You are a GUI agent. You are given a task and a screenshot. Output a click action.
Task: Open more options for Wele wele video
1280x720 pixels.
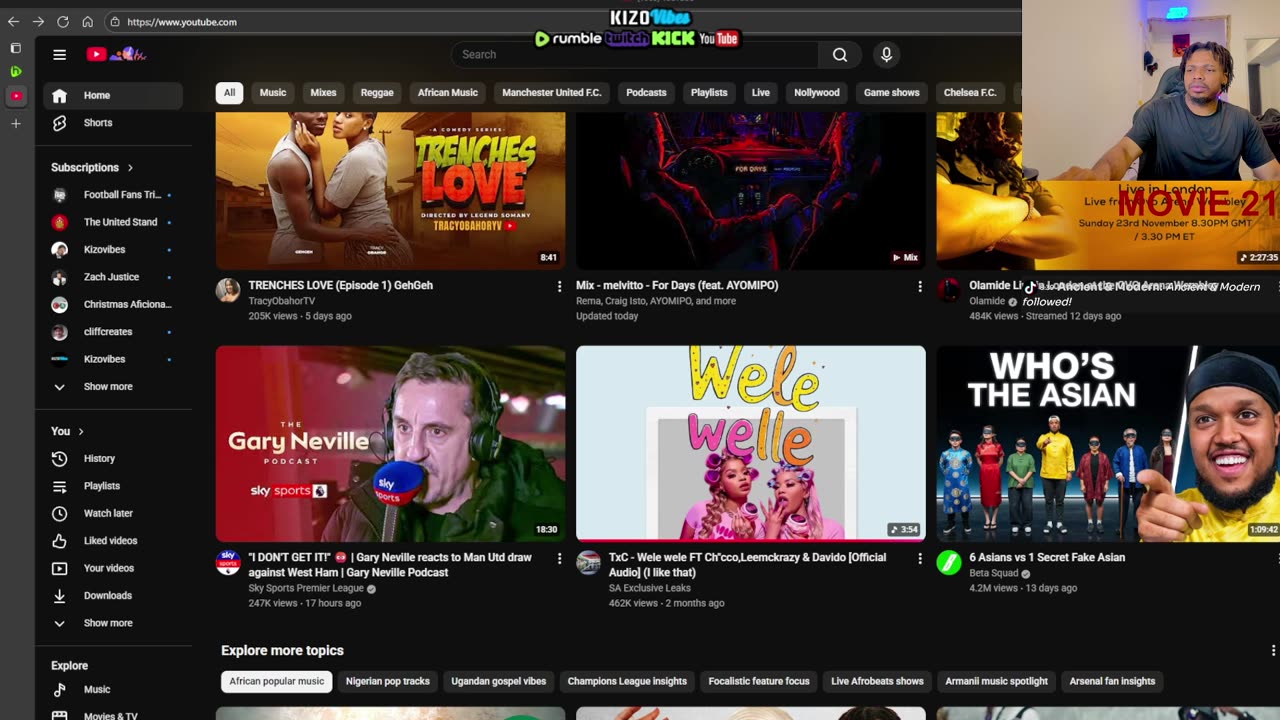(920, 558)
